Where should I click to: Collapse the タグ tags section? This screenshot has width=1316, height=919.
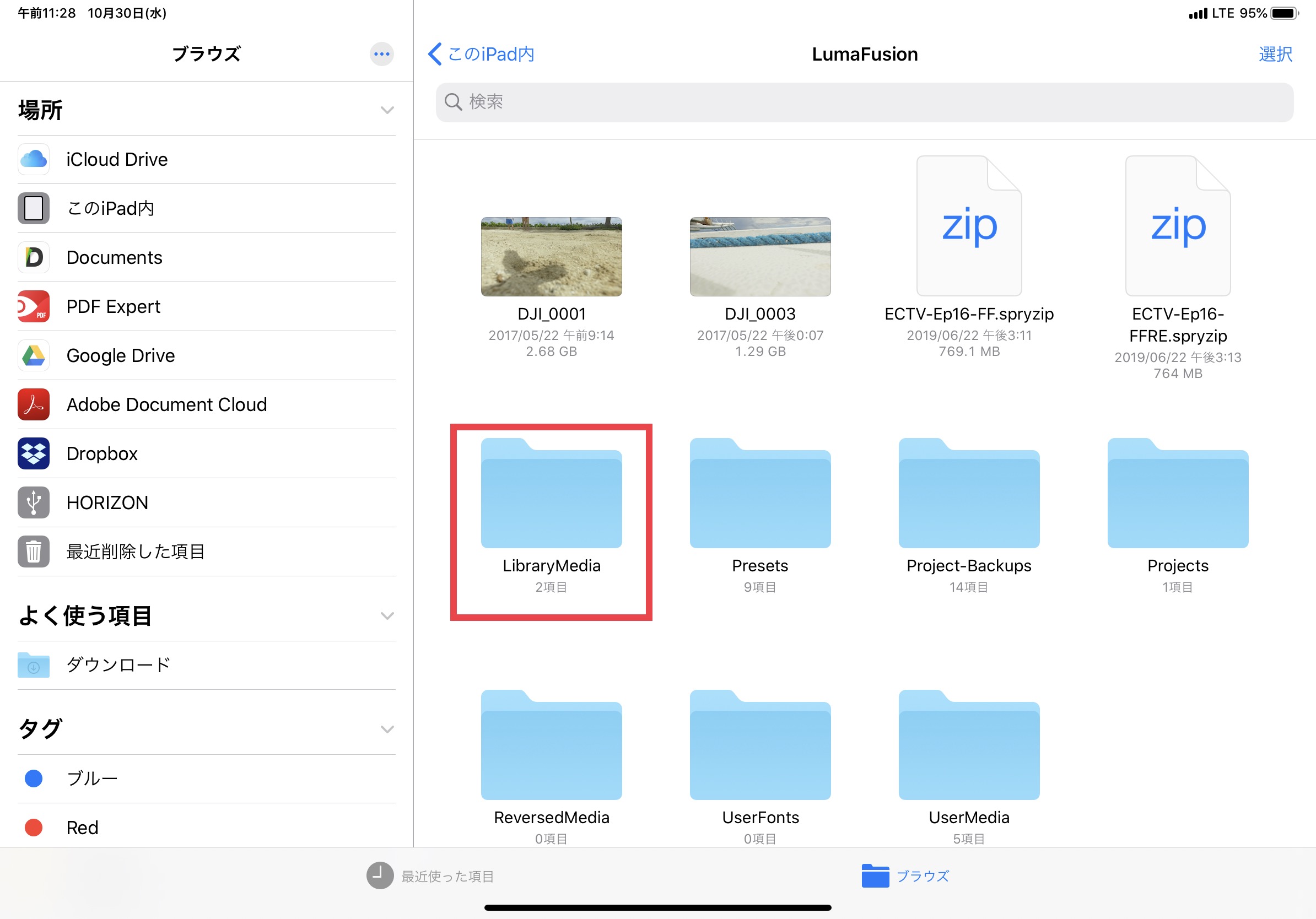pyautogui.click(x=387, y=729)
